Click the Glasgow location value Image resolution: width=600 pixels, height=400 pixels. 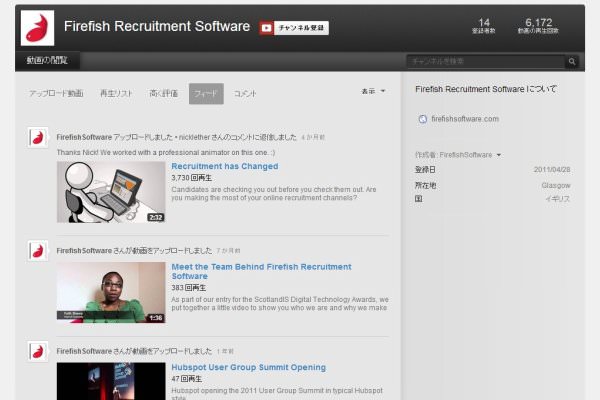tap(556, 186)
